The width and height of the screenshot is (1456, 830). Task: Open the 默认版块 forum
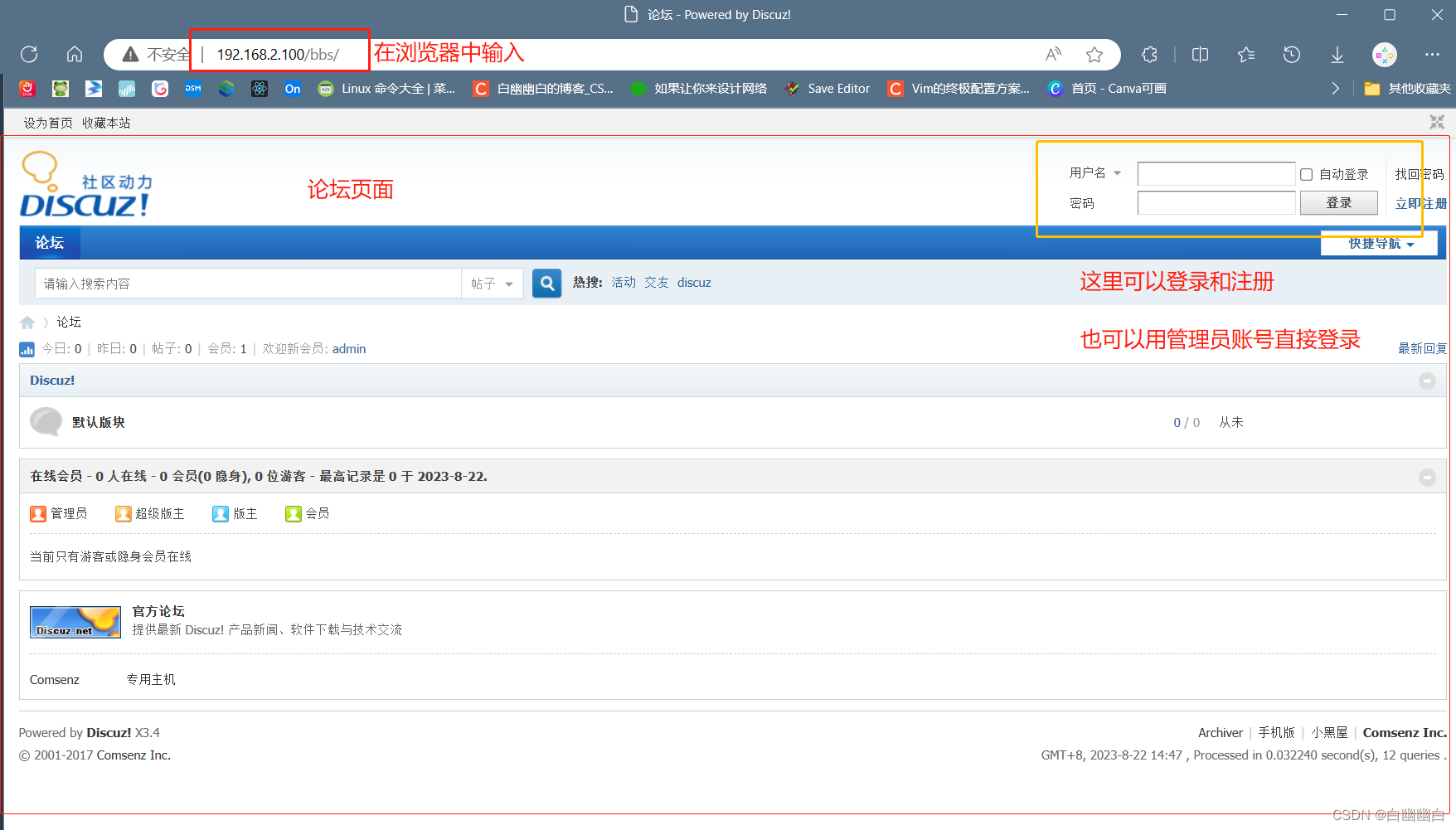(99, 422)
